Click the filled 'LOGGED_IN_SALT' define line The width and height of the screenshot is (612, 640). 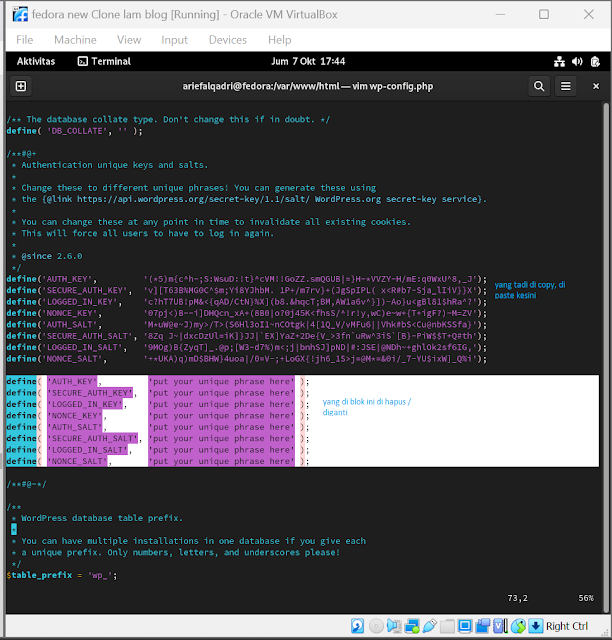(247, 347)
